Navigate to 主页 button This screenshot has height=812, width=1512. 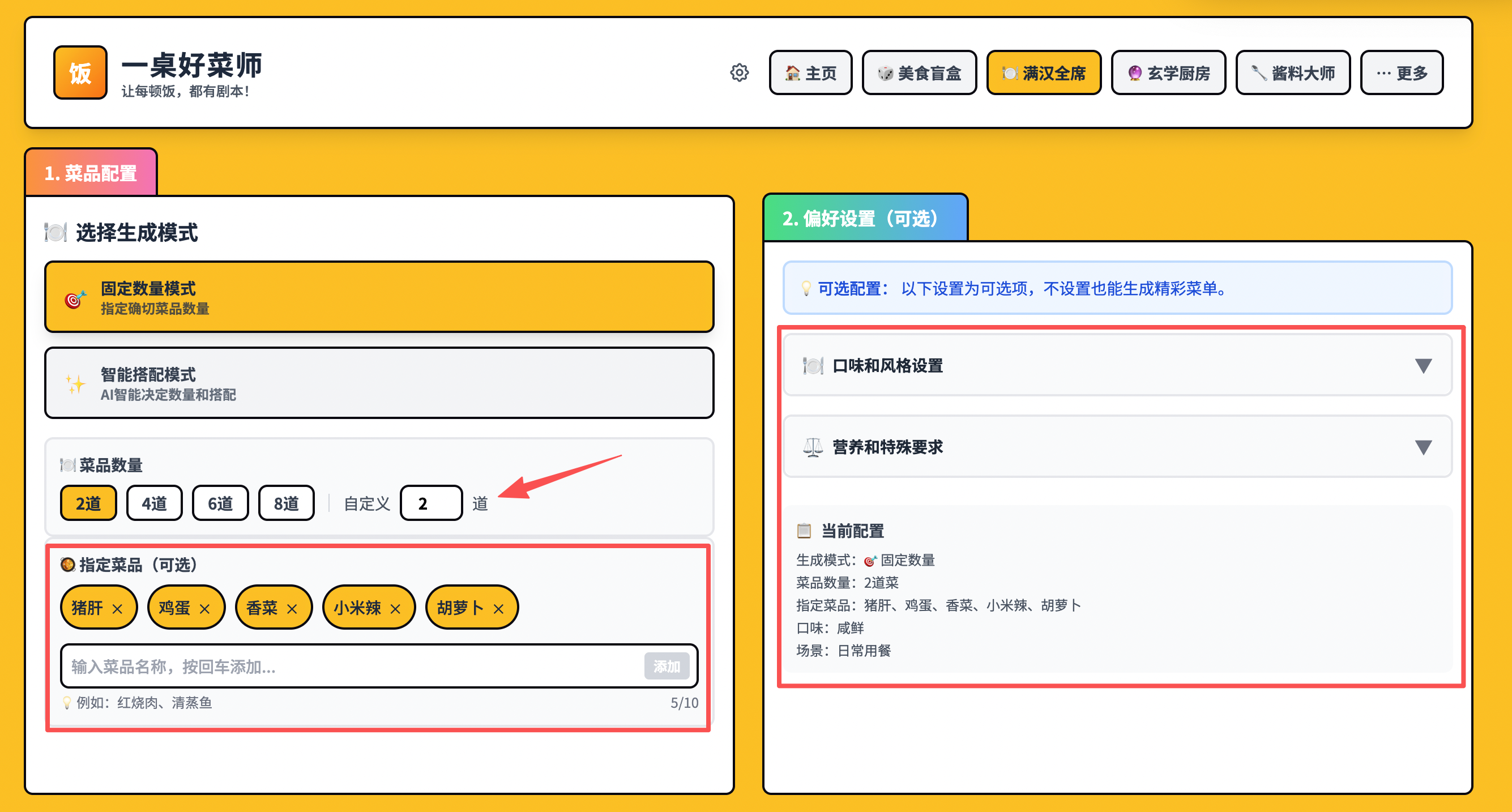[x=810, y=72]
